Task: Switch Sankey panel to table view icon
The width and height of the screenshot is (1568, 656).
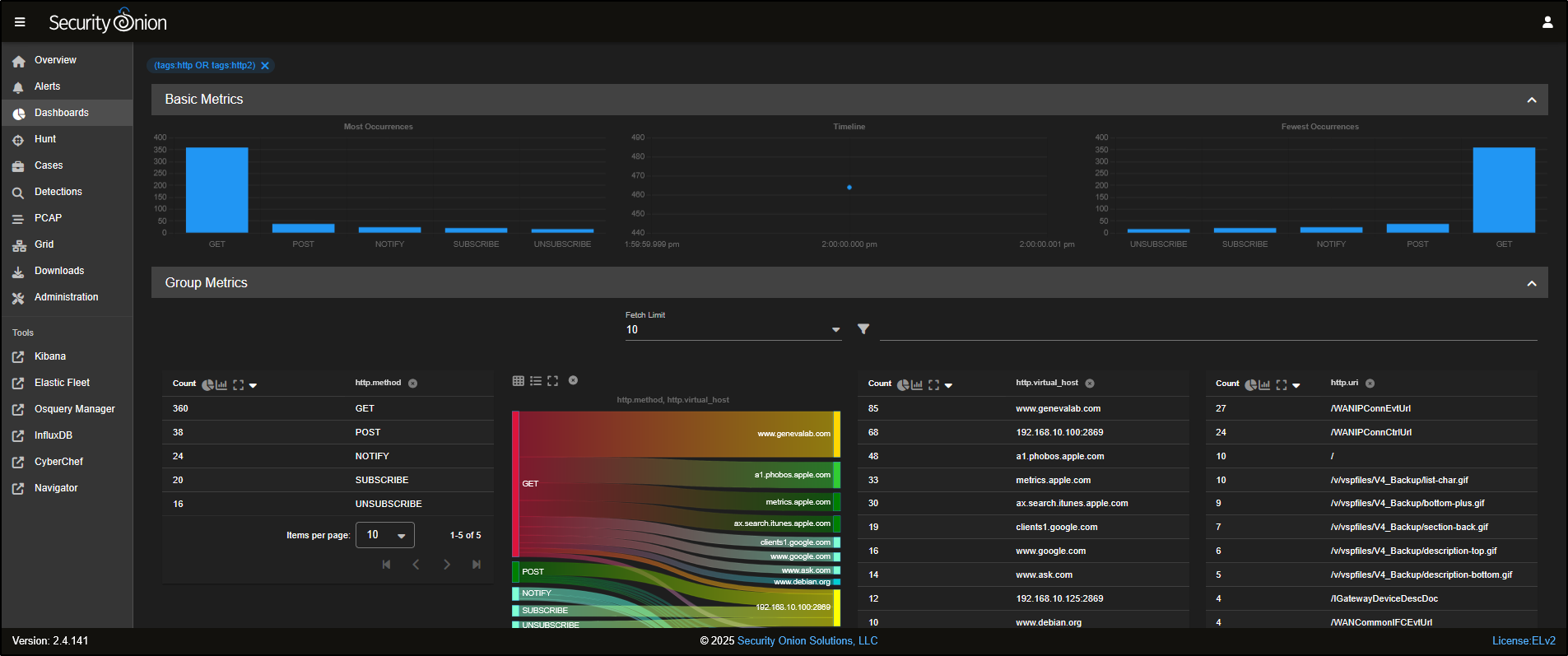Action: pyautogui.click(x=518, y=380)
